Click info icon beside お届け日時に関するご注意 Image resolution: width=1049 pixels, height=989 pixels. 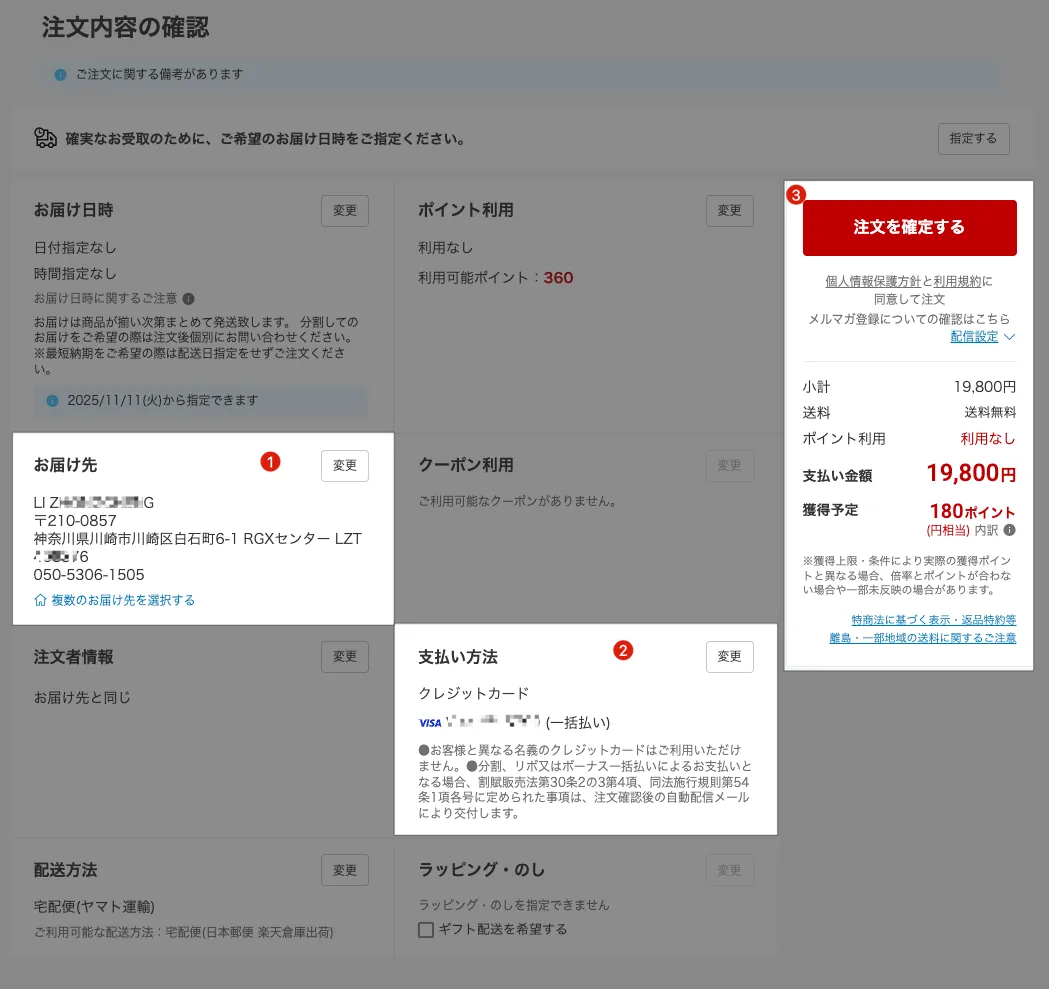tap(189, 298)
